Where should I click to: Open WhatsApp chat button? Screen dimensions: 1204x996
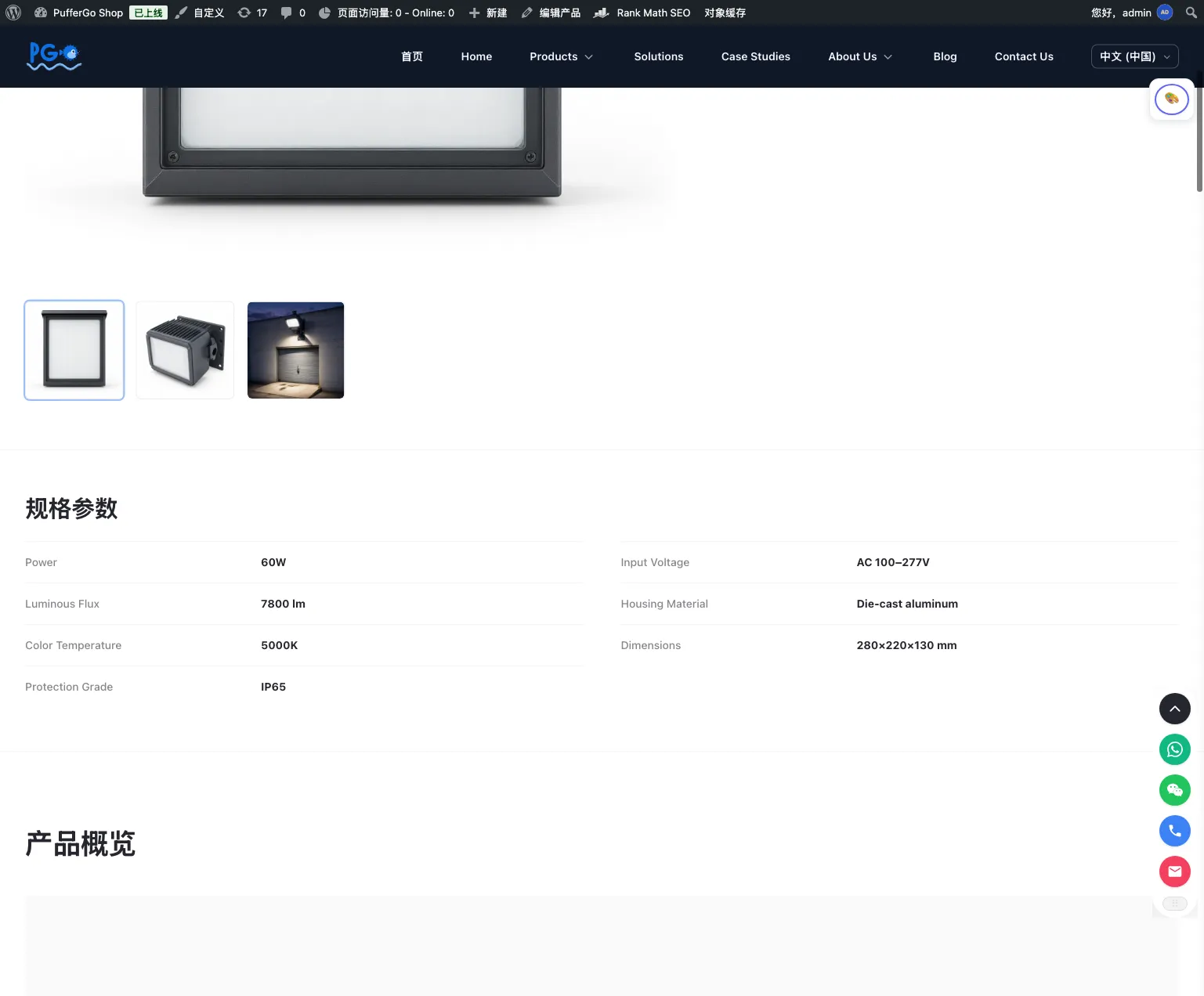pyautogui.click(x=1175, y=749)
